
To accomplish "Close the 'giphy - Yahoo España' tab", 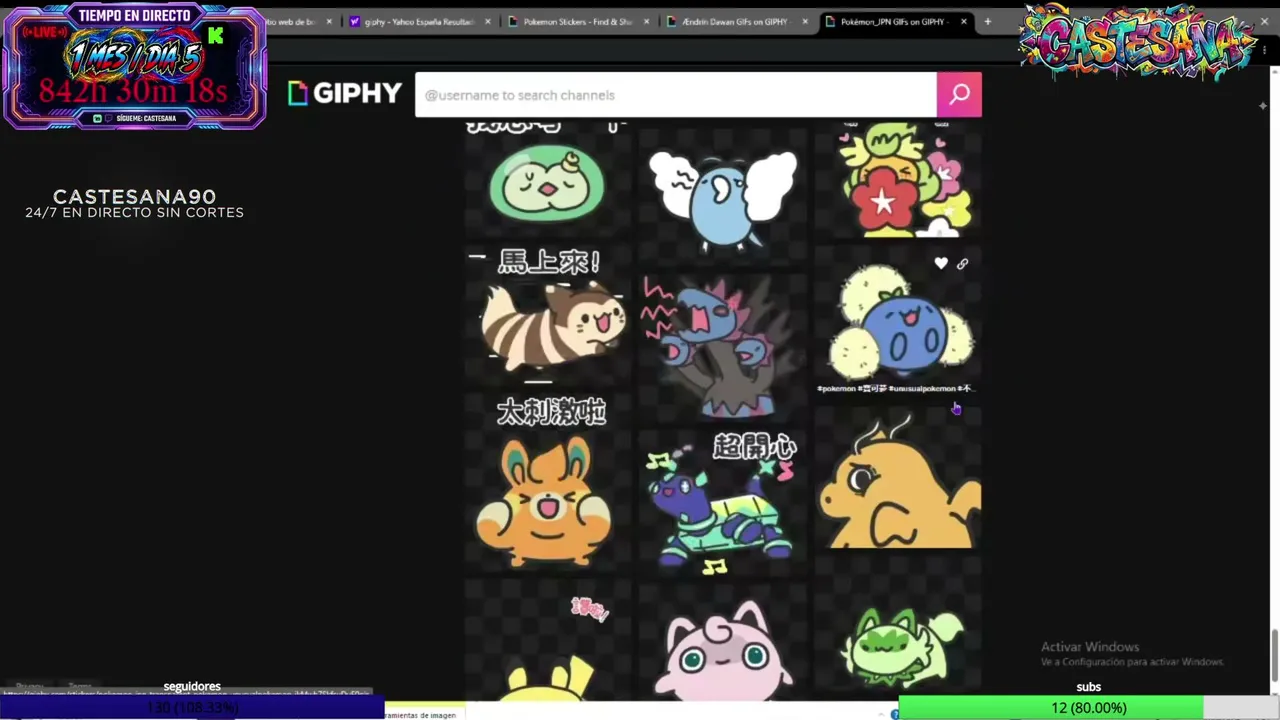I will pos(488,22).
